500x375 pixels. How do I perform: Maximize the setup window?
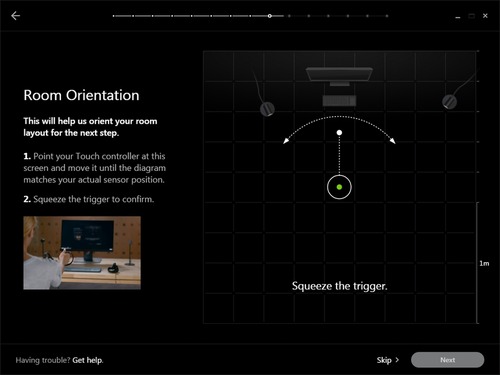(471, 16)
